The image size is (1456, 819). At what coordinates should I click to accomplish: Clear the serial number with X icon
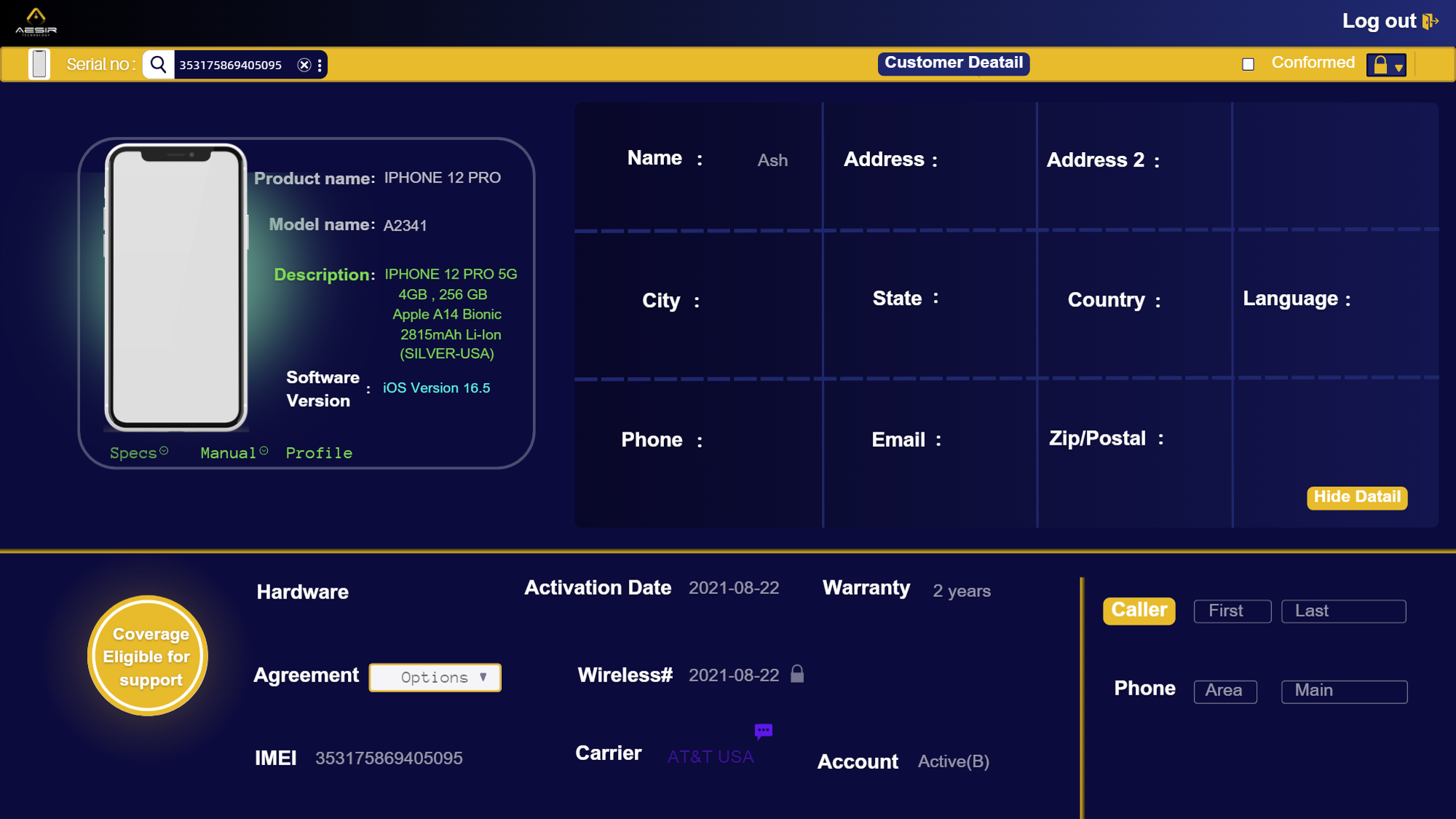(304, 65)
